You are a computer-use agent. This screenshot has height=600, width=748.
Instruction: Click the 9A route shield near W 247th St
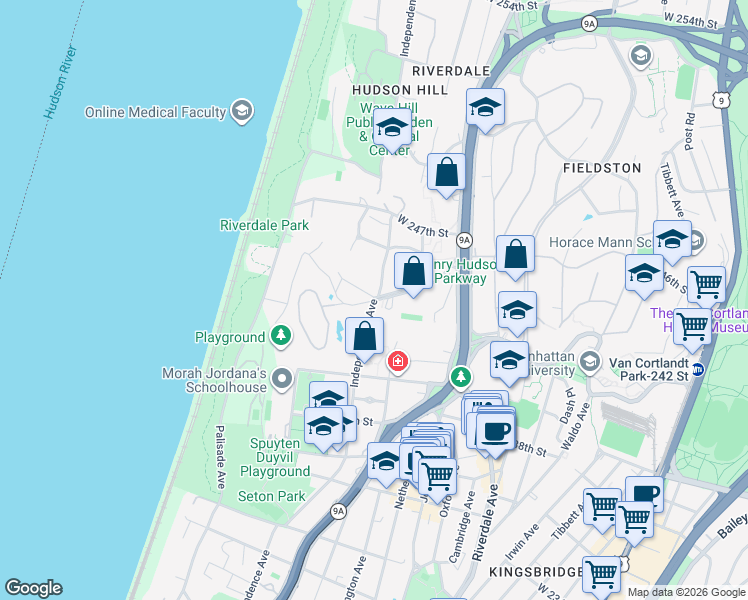[464, 240]
